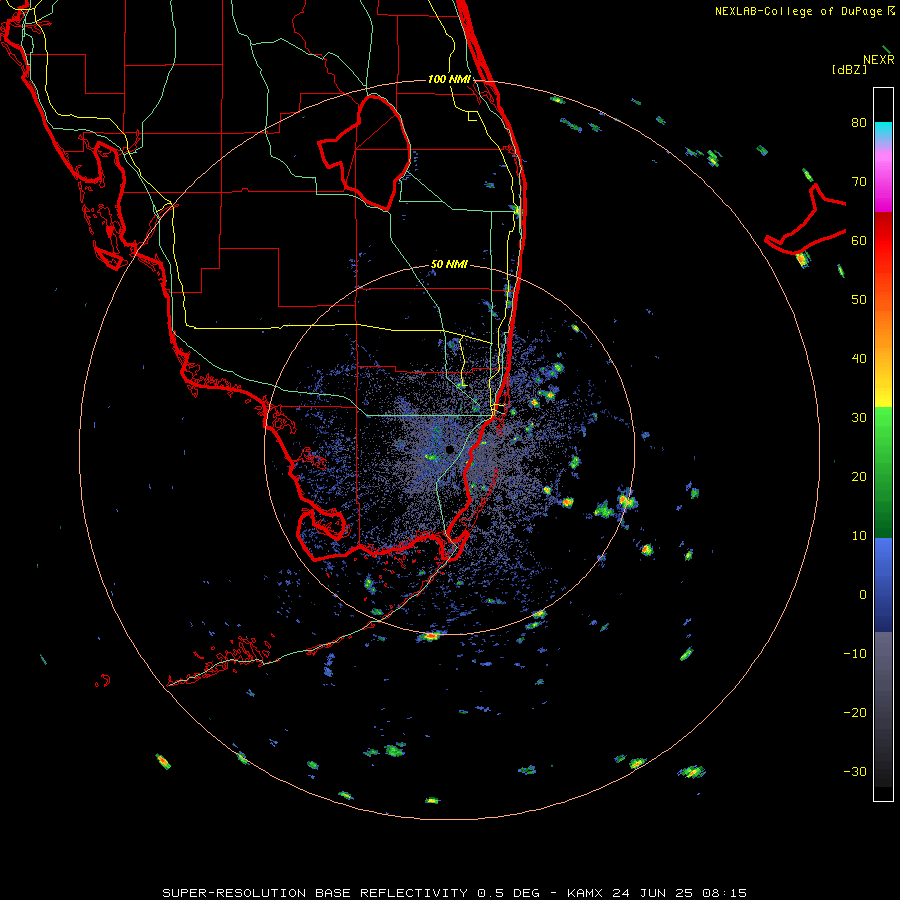Image resolution: width=900 pixels, height=900 pixels.
Task: Click the blue segment of the color bar
Action: (883, 585)
